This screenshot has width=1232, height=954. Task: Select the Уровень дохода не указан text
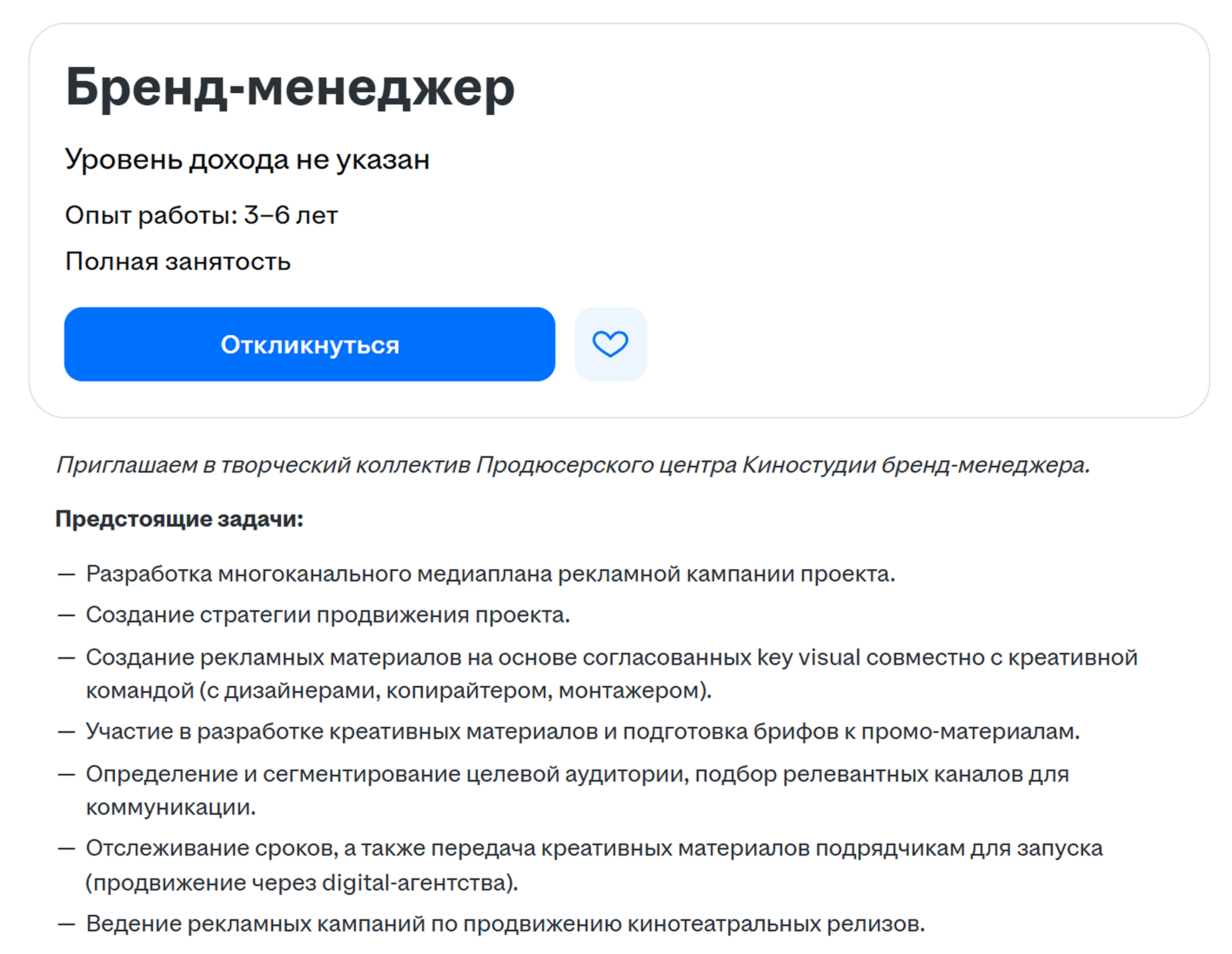(x=247, y=160)
